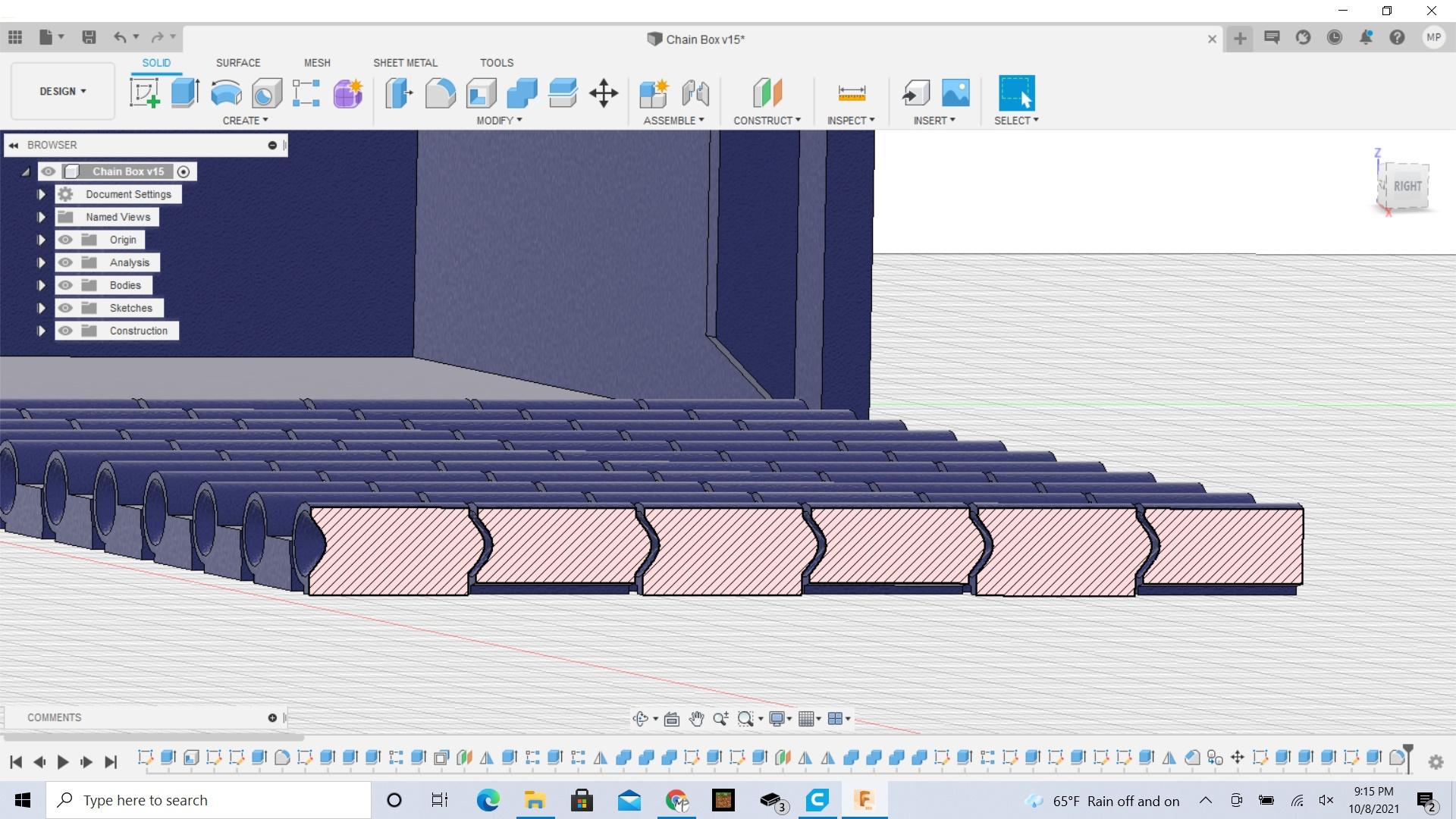Switch to SHEET METAL tab
This screenshot has height=819, width=1456.
(x=406, y=63)
